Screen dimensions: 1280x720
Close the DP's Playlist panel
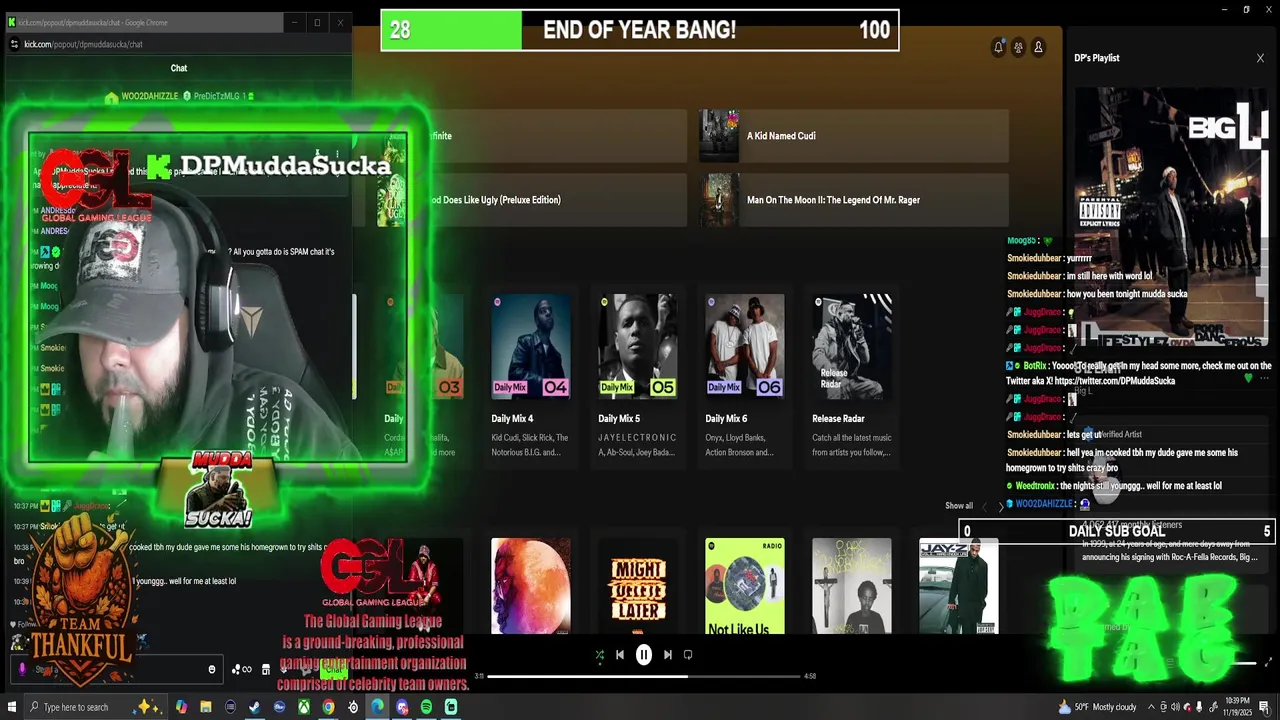tap(1260, 58)
